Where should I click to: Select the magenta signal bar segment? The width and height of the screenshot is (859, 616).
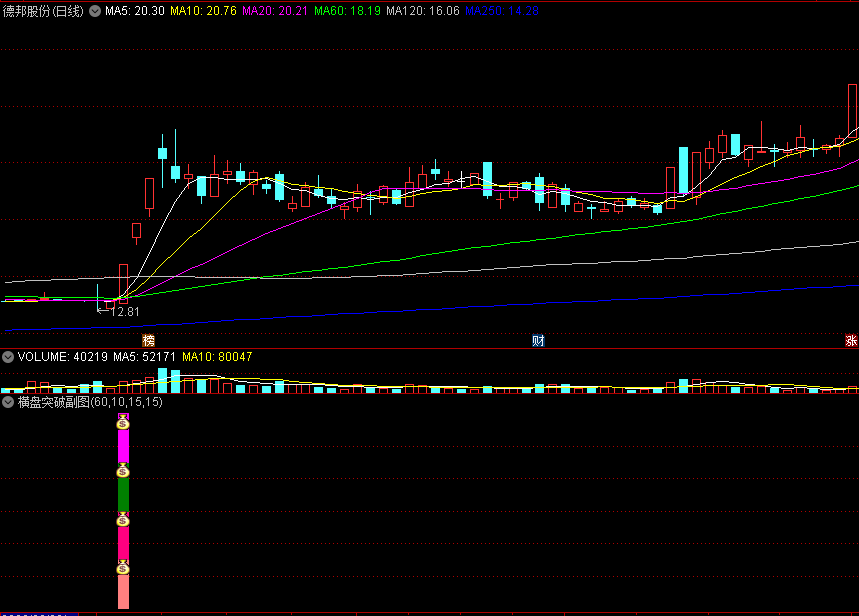tap(123, 446)
